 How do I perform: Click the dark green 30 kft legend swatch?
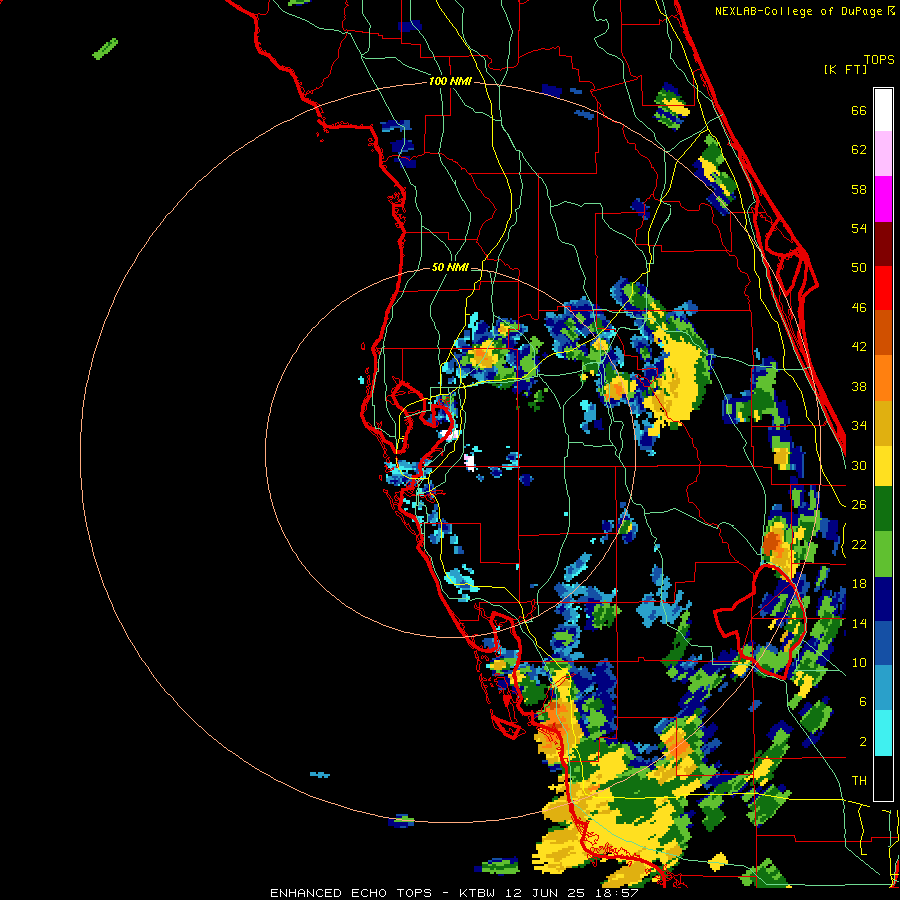tap(883, 509)
